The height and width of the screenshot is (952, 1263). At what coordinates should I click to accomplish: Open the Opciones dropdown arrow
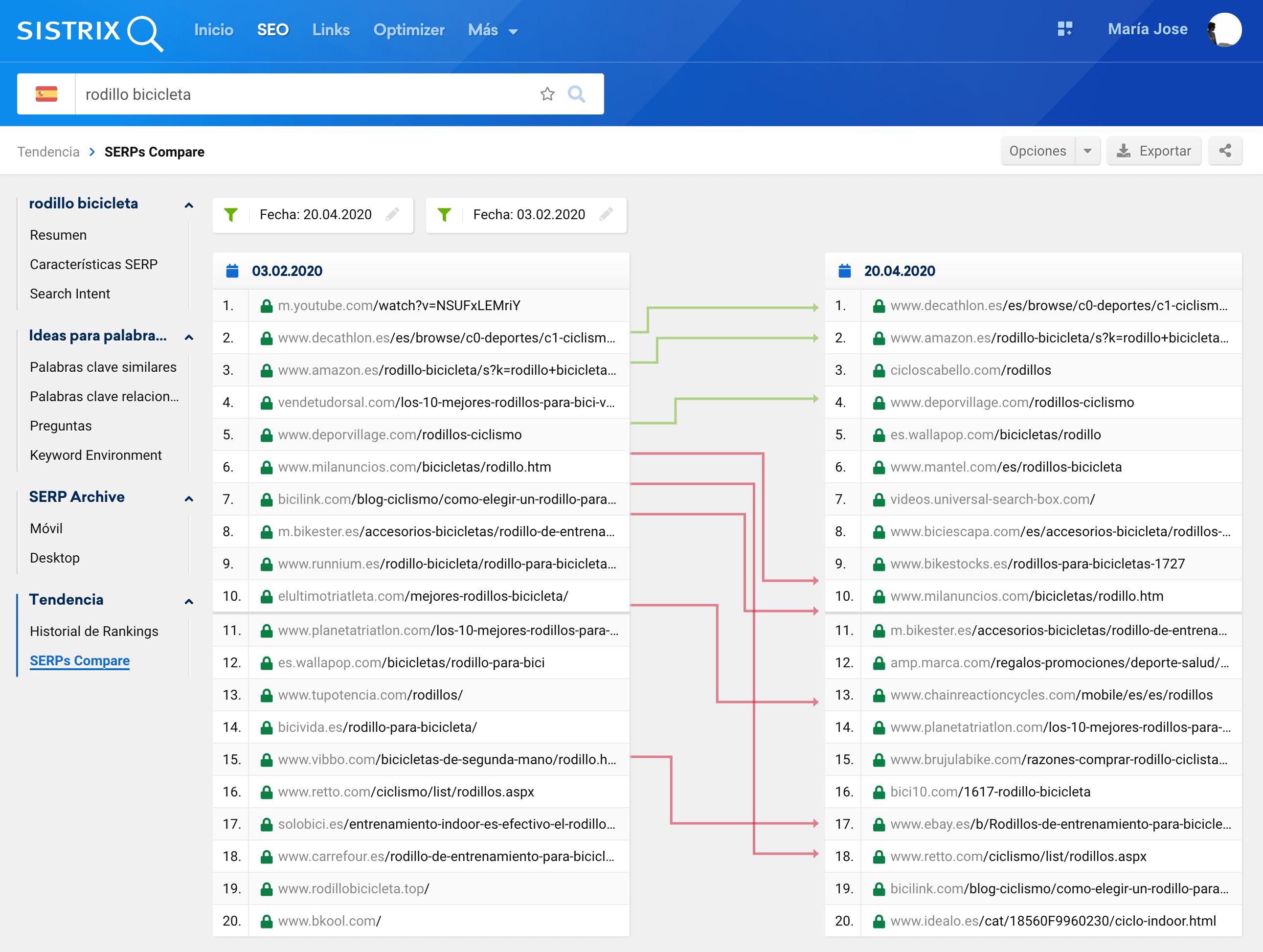click(1087, 151)
